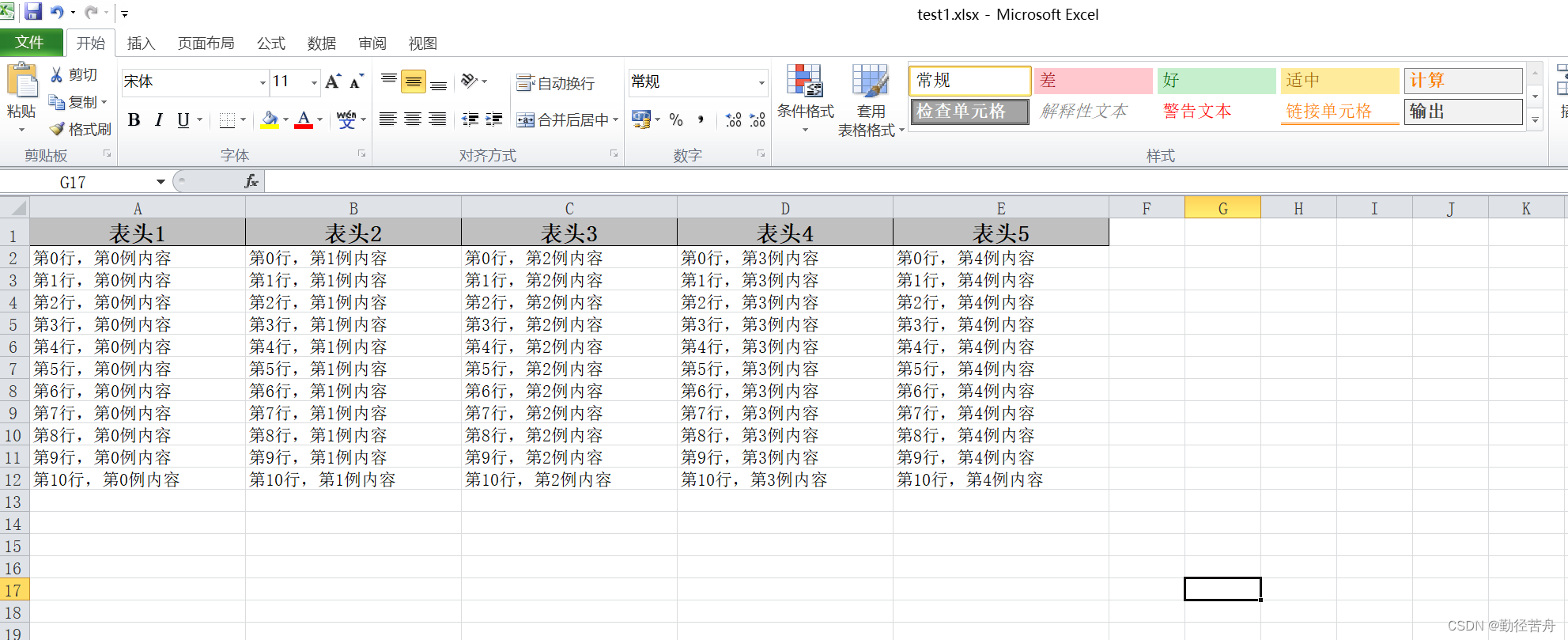Select cell containing 表头3
1568x640 pixels.
coord(569,233)
